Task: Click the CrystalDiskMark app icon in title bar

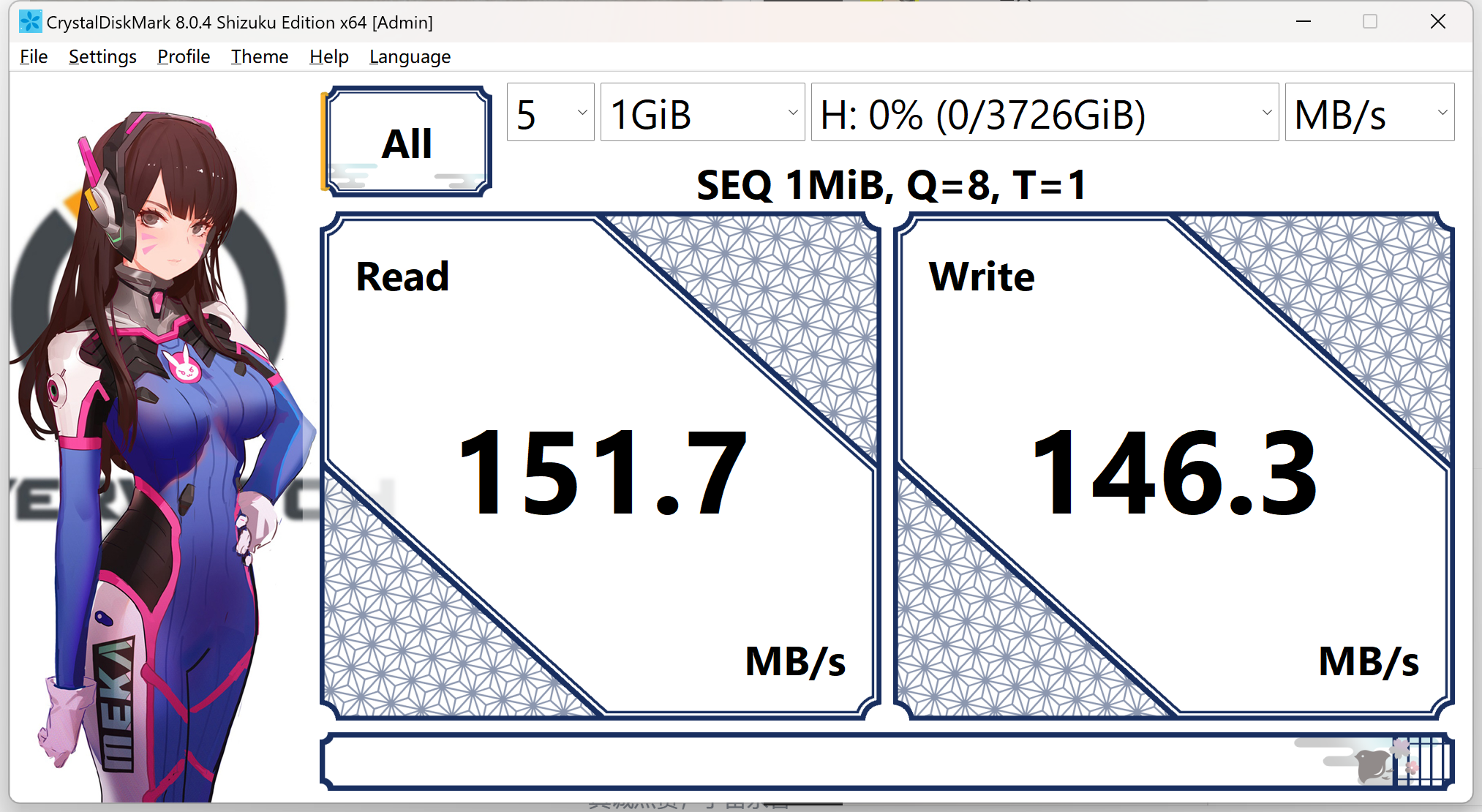Action: 30,22
